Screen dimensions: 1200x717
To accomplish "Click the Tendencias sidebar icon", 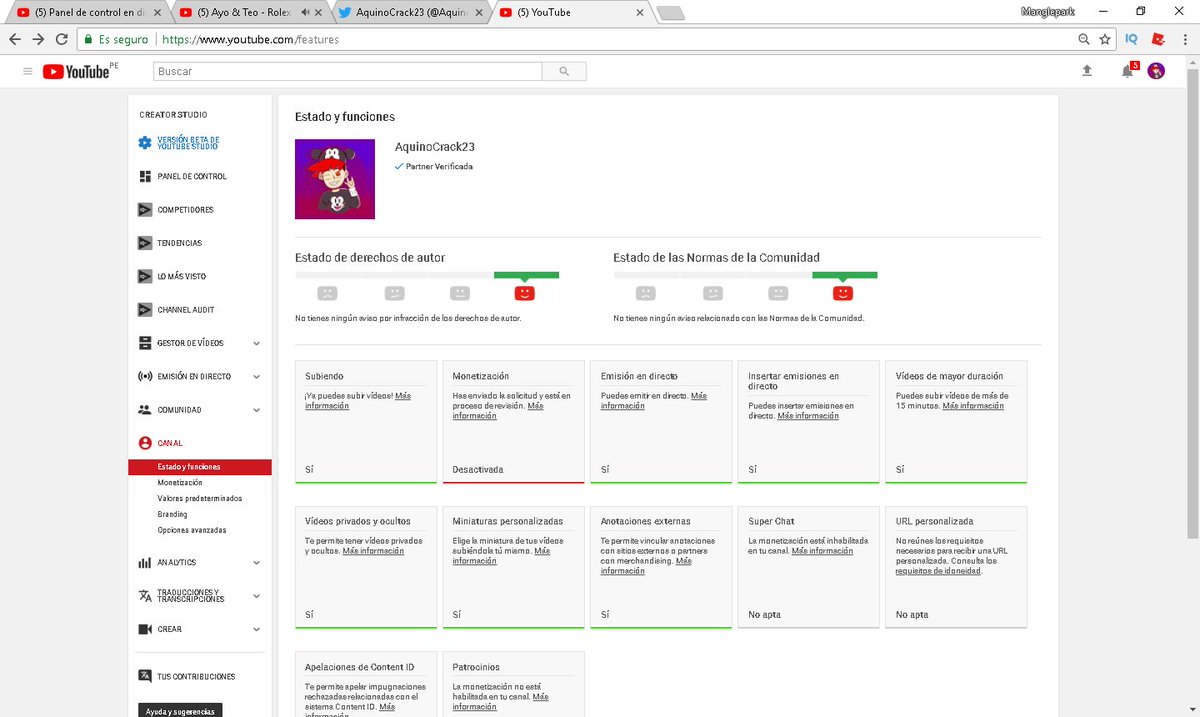I will 145,243.
